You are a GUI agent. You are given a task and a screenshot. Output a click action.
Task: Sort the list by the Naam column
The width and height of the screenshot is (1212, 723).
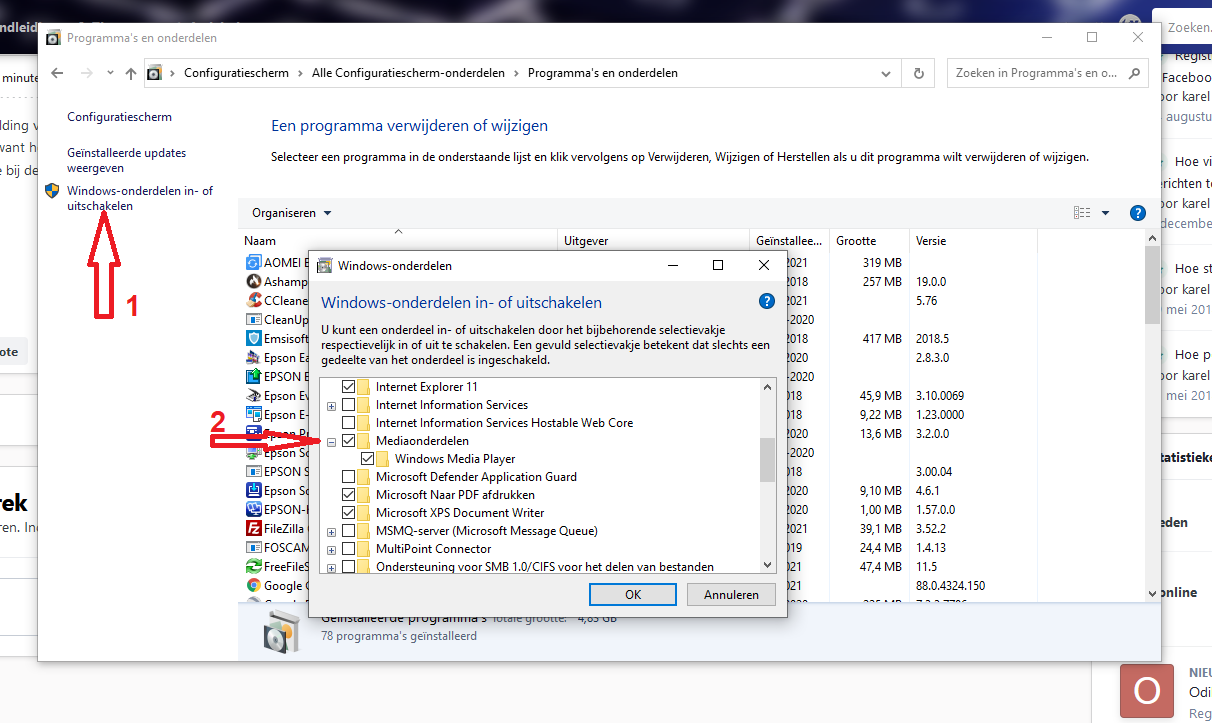[x=400, y=241]
